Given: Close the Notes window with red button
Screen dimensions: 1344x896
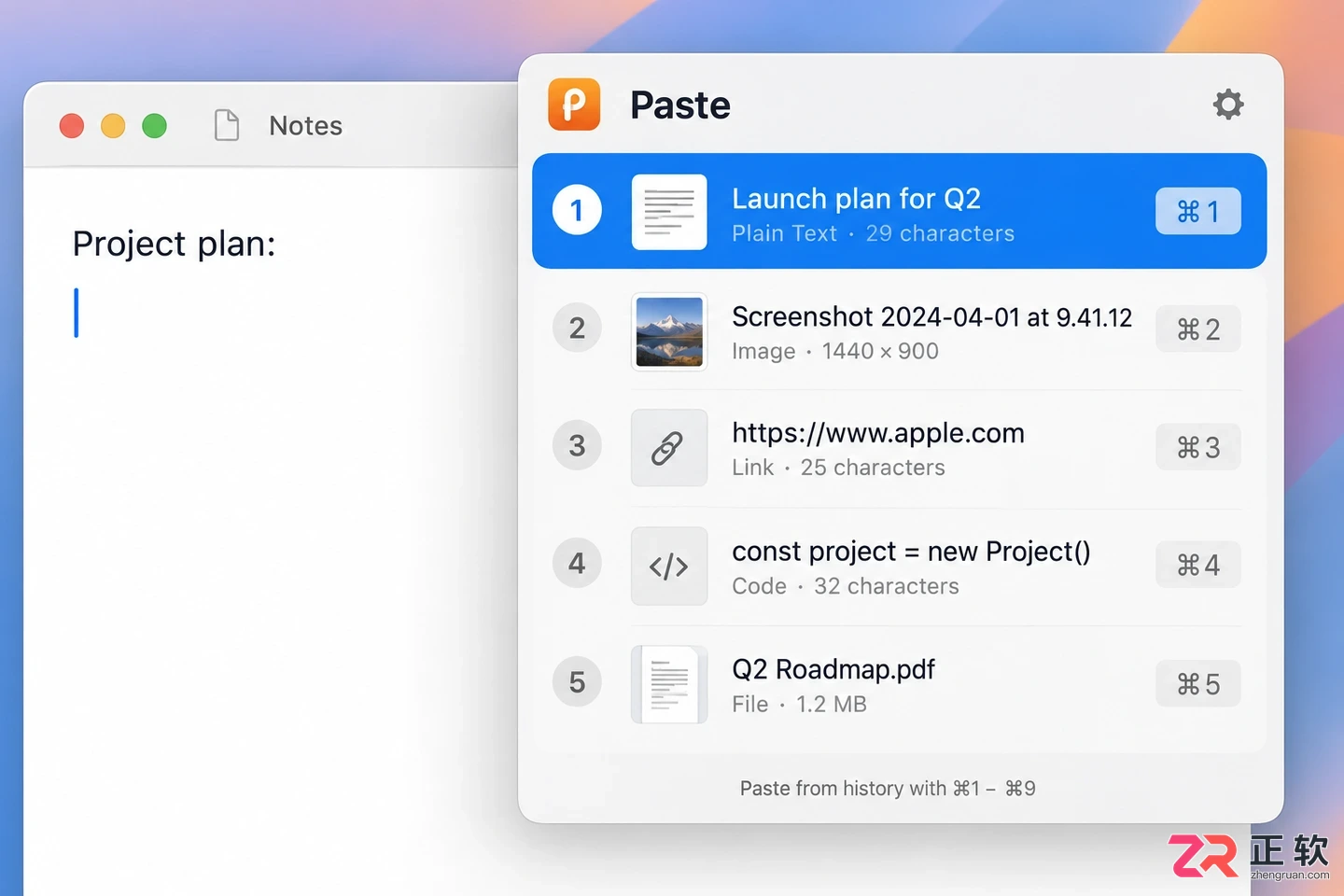Looking at the screenshot, I should 72,125.
